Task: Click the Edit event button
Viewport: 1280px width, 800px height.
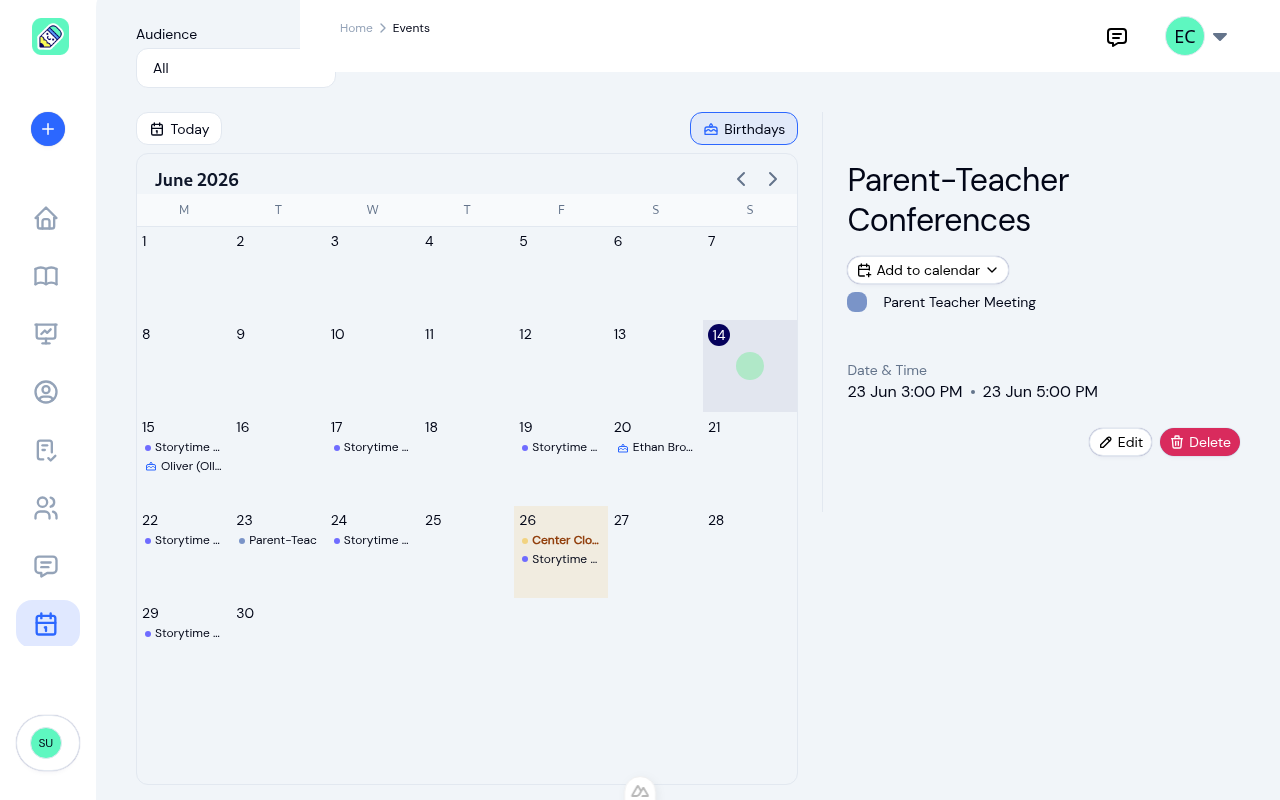Action: pyautogui.click(x=1120, y=442)
